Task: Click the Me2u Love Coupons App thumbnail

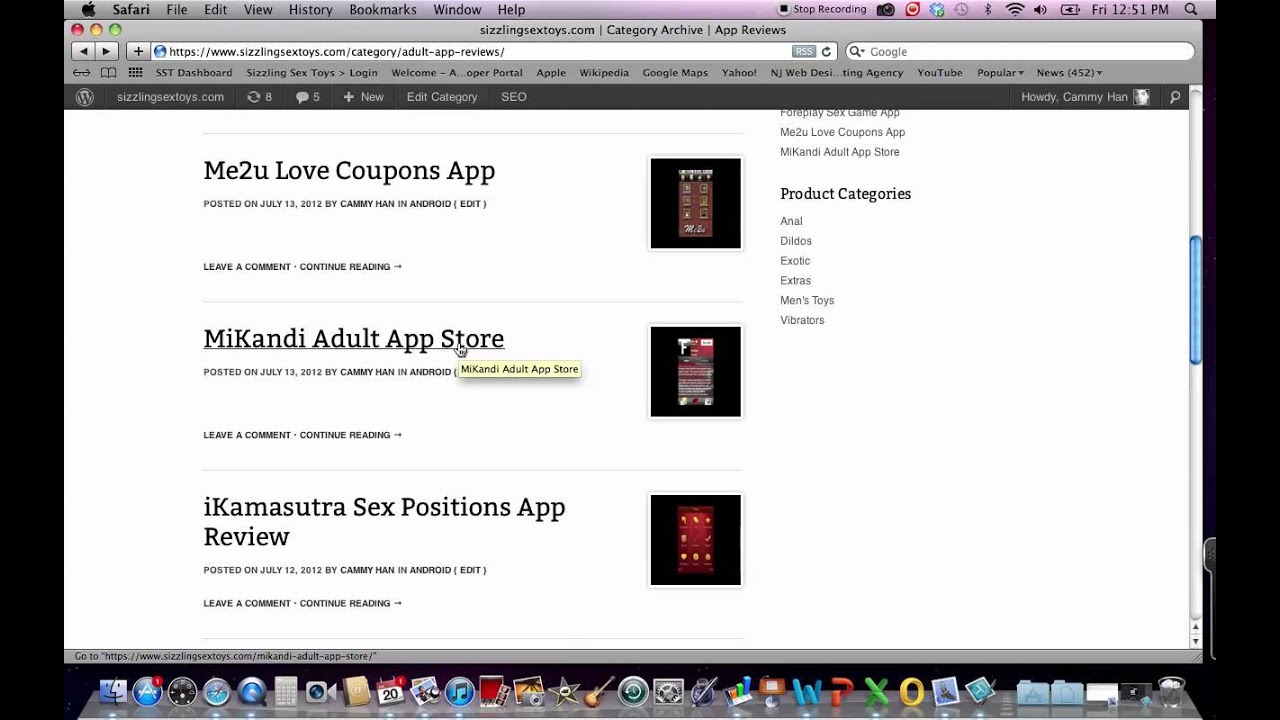Action: [696, 203]
